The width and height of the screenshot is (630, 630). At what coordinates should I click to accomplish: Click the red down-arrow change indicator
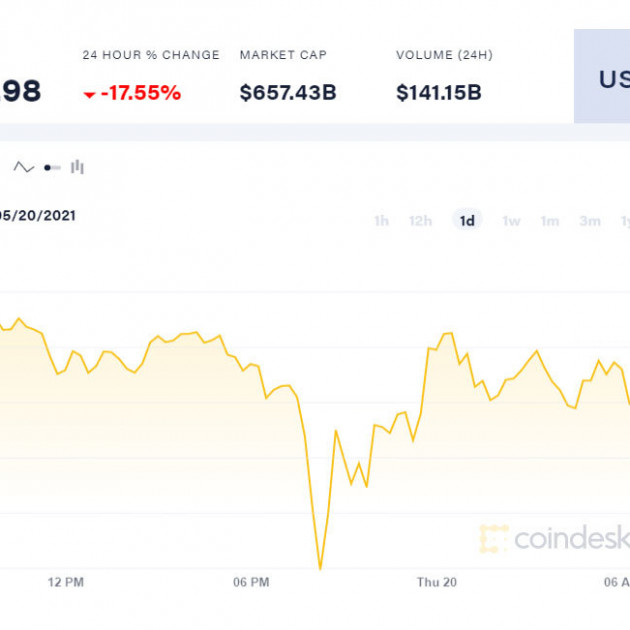tap(89, 94)
